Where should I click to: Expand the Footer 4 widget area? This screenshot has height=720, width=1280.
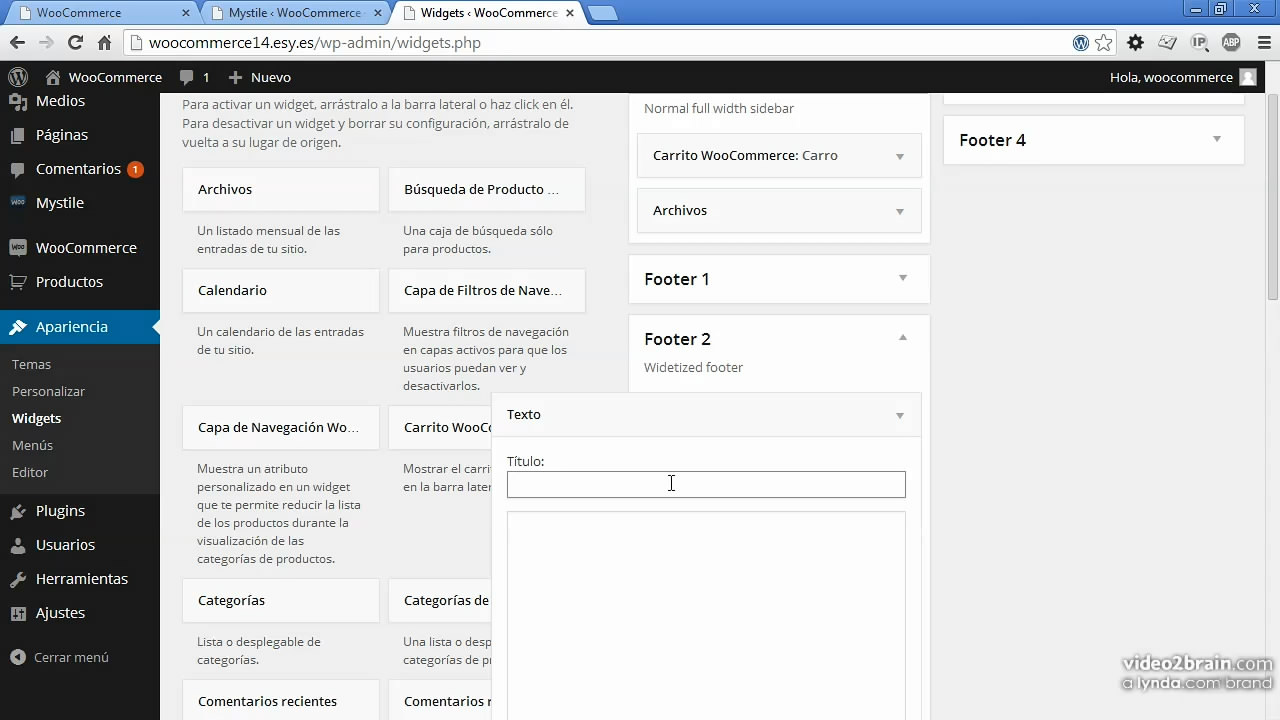[x=1217, y=139]
